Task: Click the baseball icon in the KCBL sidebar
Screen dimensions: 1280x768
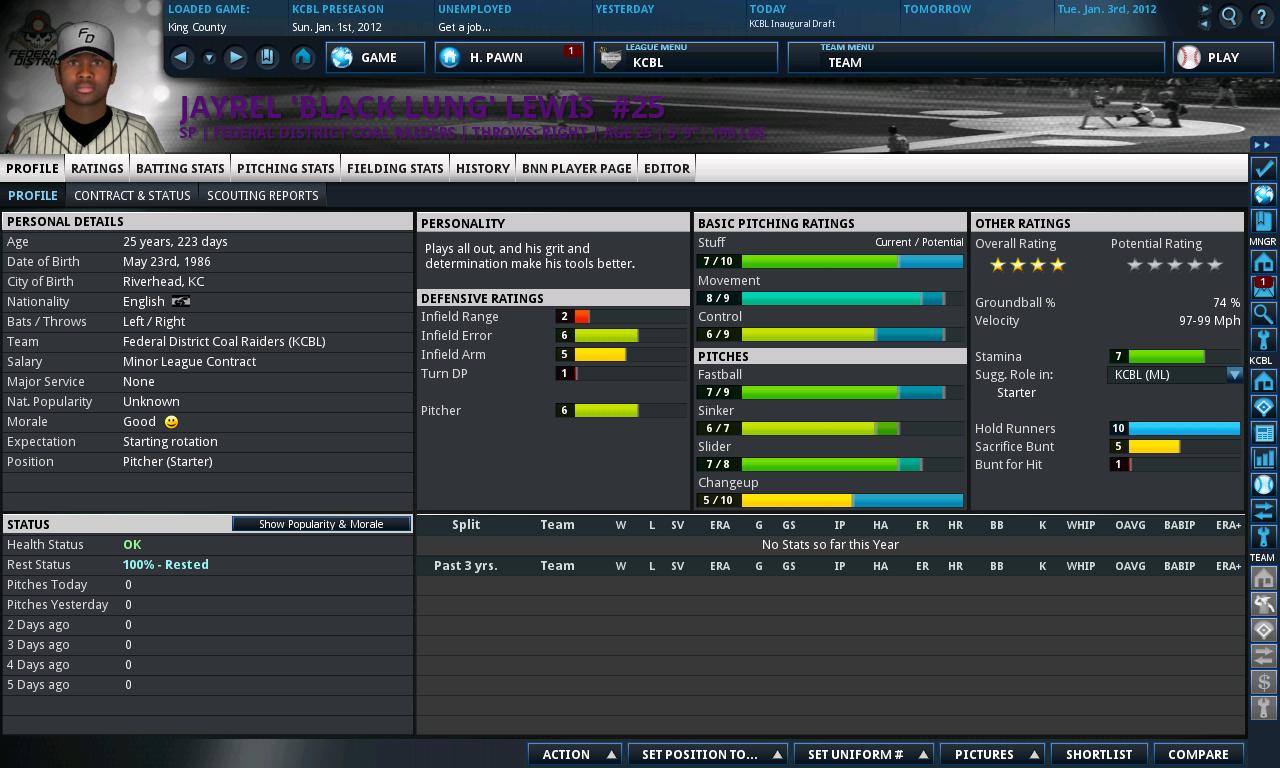Action: coord(1263,482)
